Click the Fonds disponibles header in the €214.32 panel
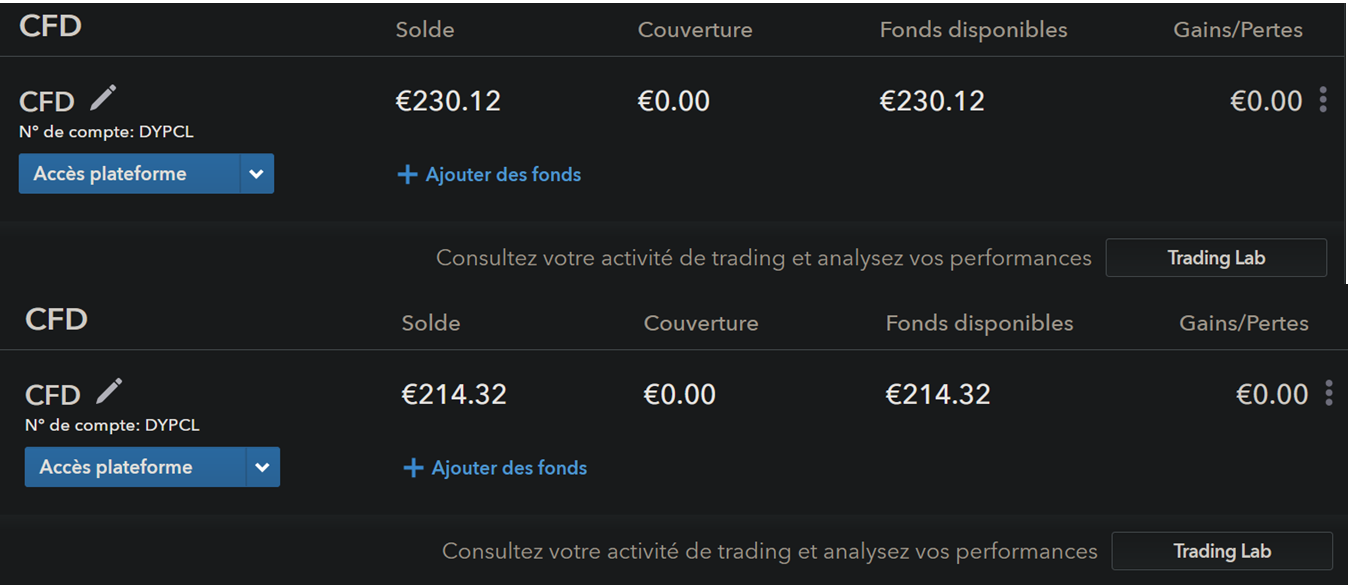Viewport: 1348px width, 585px height. [x=979, y=323]
